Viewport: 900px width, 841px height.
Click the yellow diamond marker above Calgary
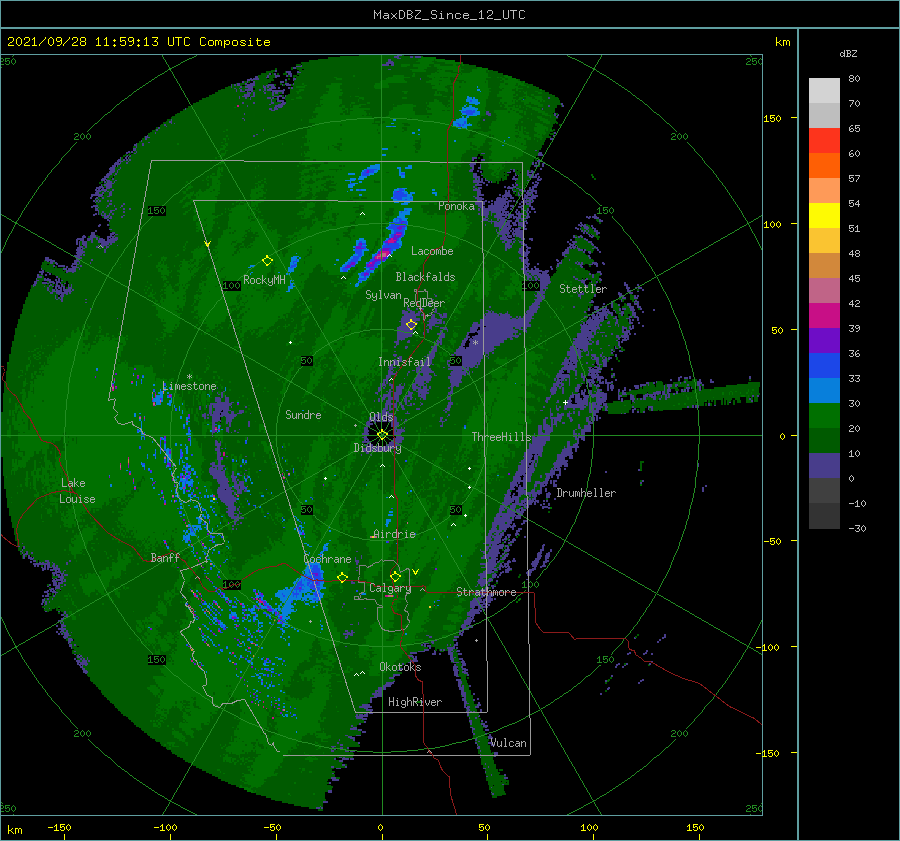(x=395, y=576)
